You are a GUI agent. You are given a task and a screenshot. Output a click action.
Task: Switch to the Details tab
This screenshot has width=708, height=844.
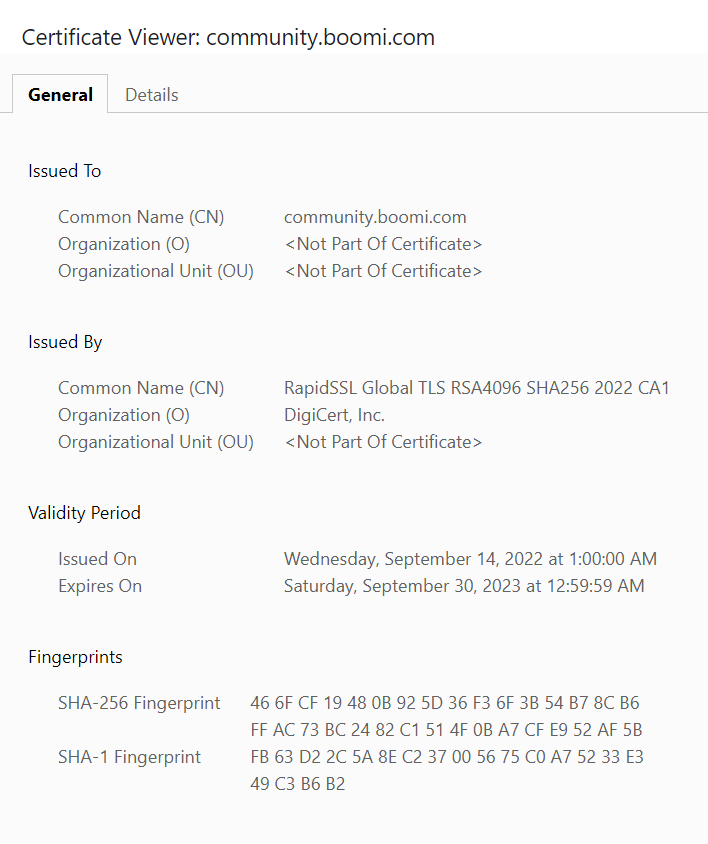pyautogui.click(x=151, y=94)
